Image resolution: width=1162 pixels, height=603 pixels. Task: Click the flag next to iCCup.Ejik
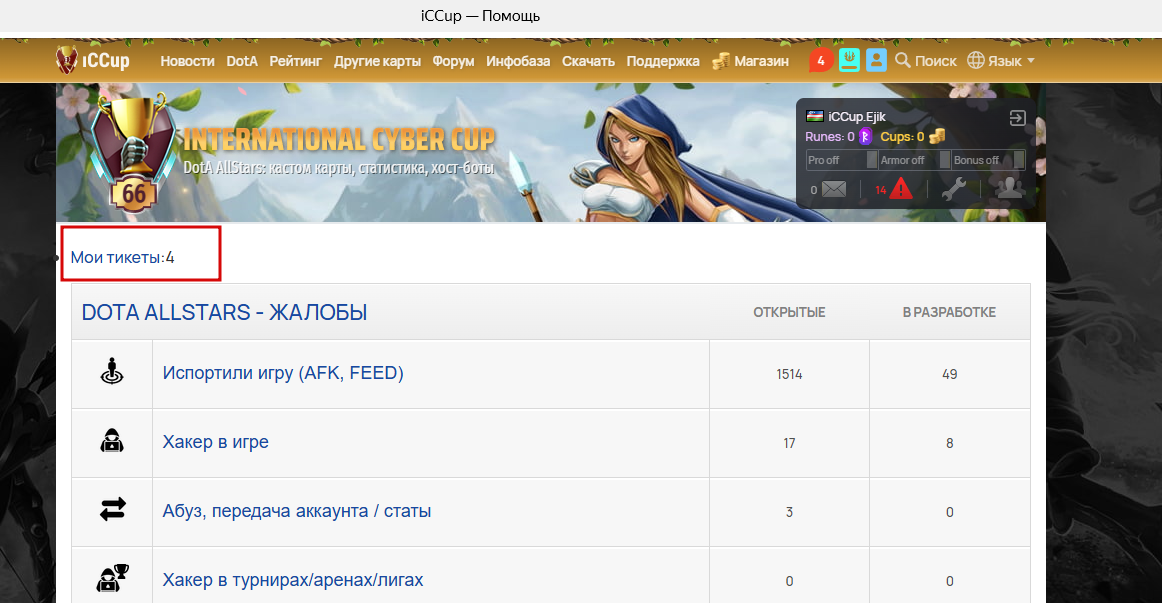point(814,116)
